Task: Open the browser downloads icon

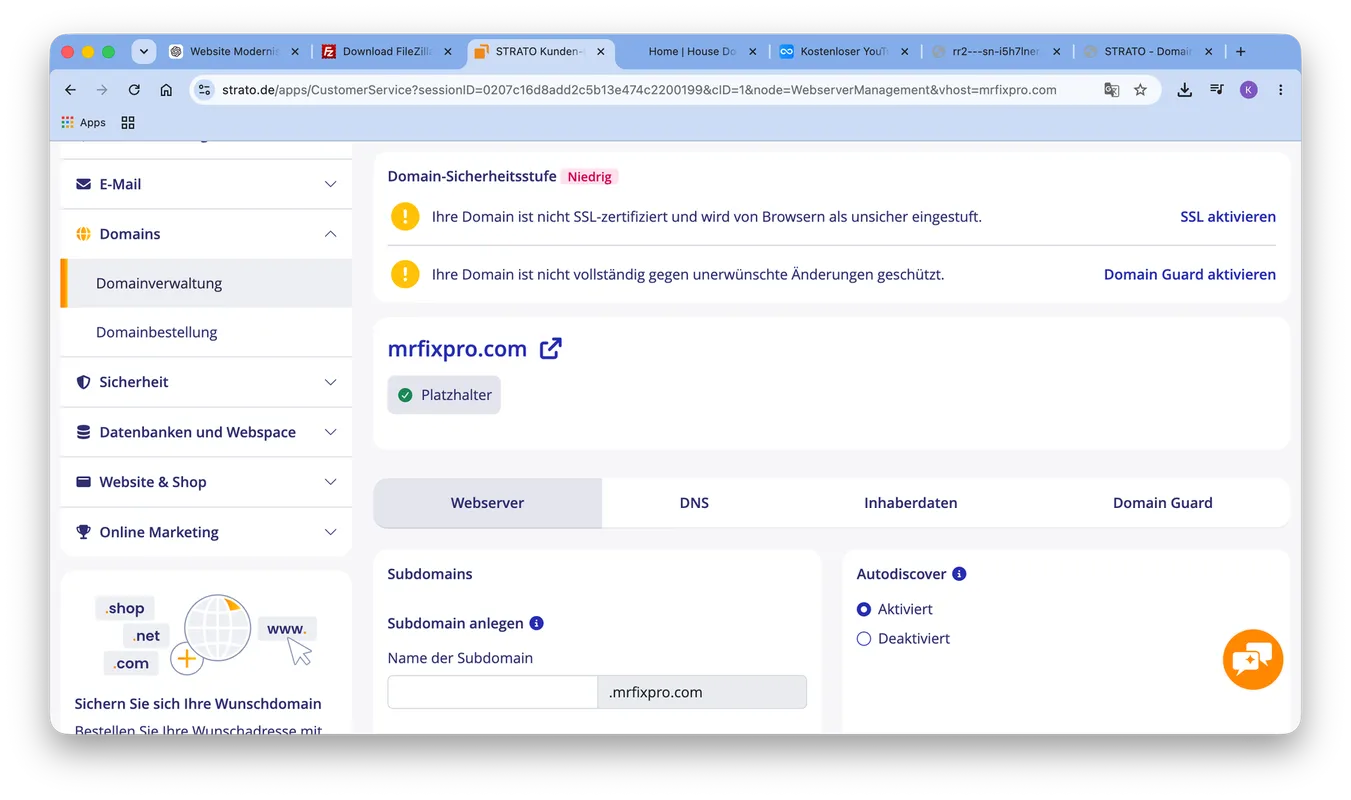Action: tap(1184, 90)
